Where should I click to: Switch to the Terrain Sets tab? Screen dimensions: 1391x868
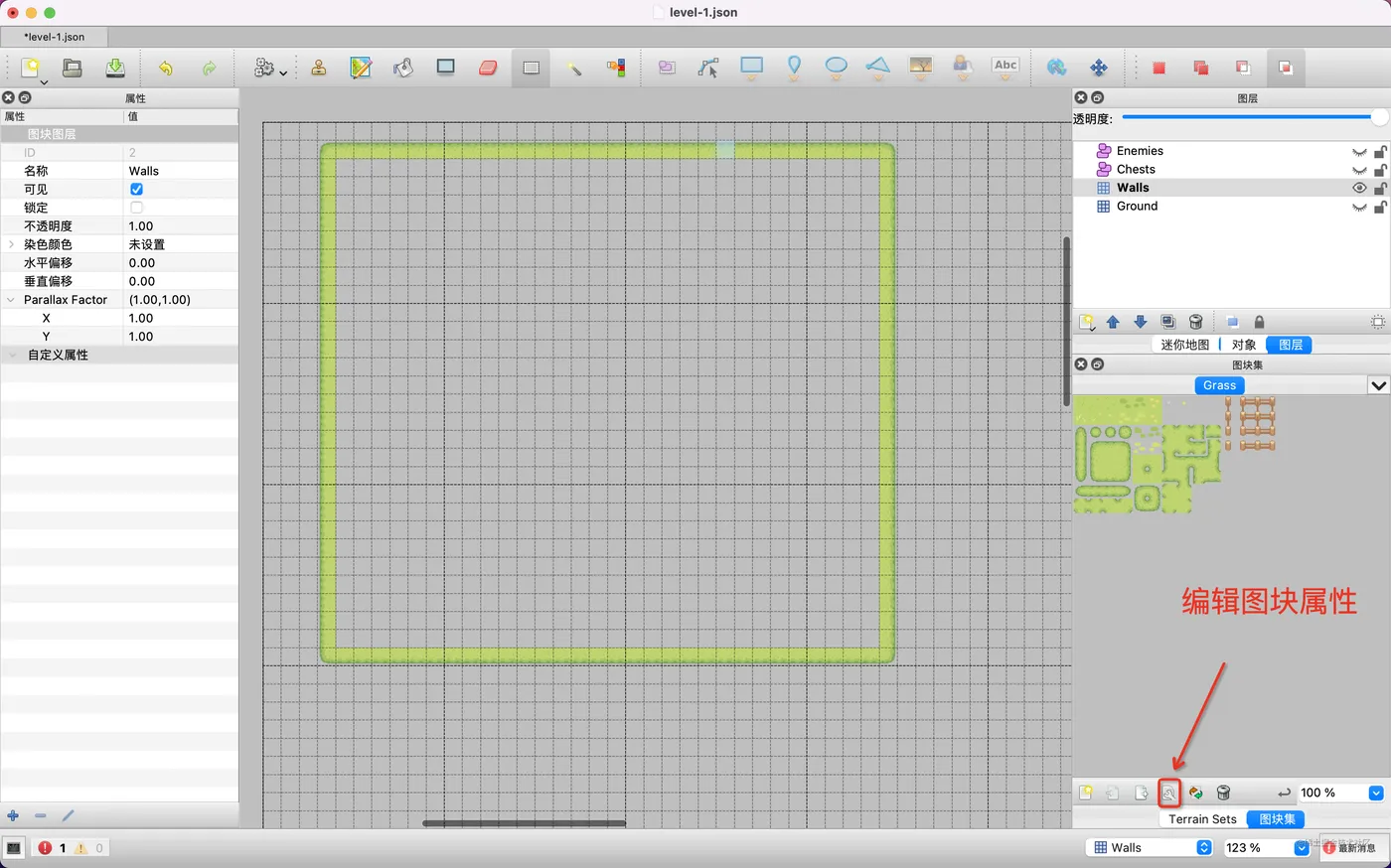click(1202, 819)
